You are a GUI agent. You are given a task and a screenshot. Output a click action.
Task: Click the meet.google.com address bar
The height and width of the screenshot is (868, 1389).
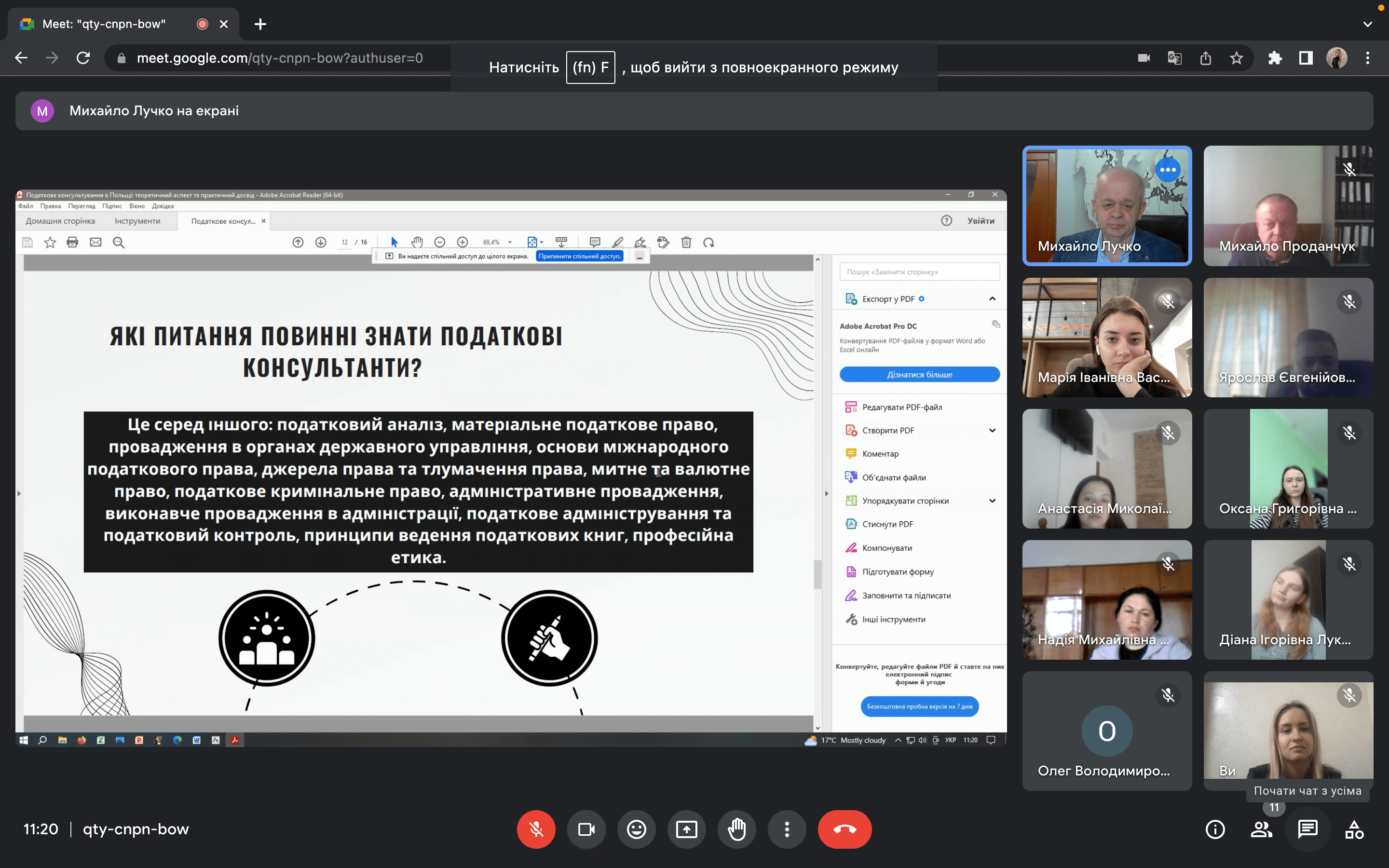point(280,58)
